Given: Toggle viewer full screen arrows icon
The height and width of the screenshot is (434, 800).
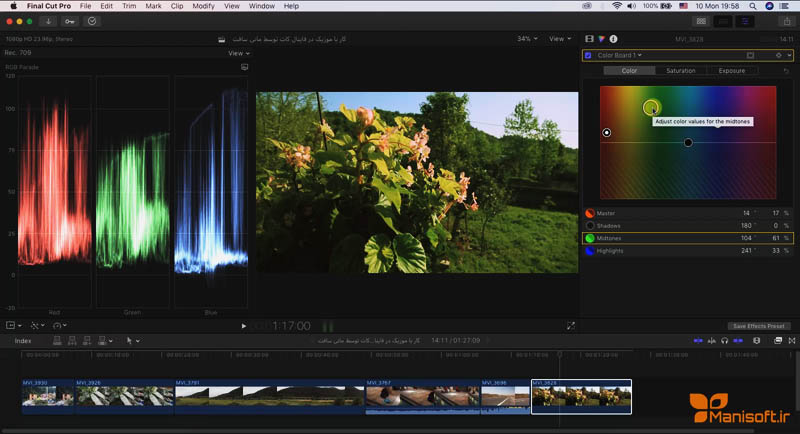Looking at the screenshot, I should point(570,326).
